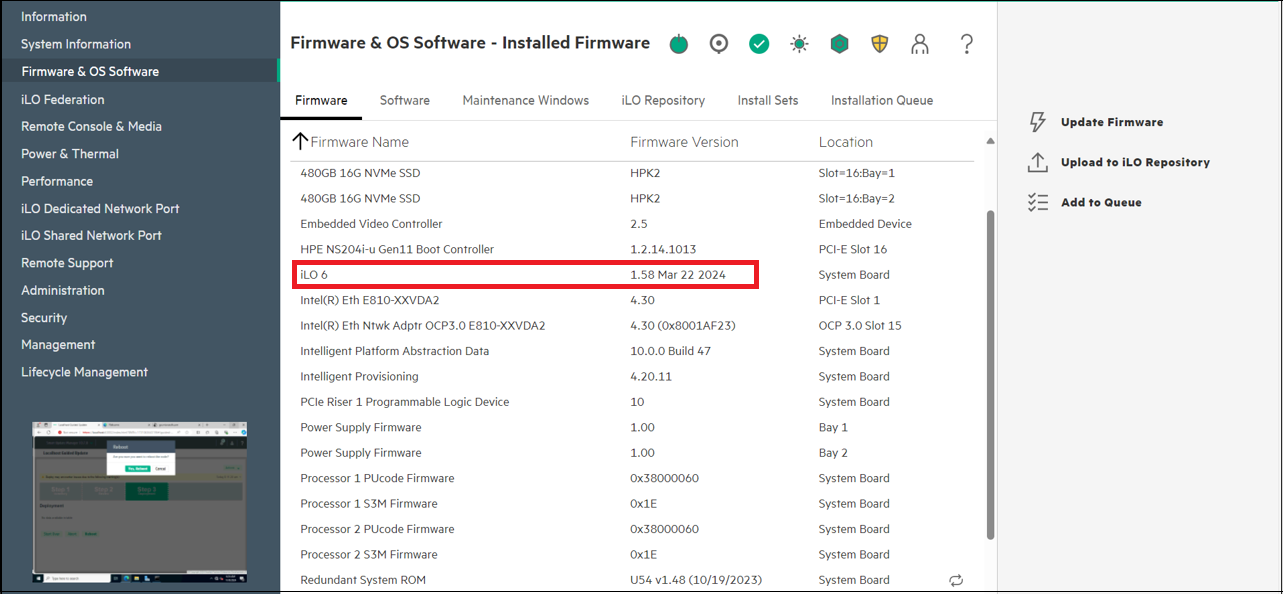The width and height of the screenshot is (1283, 594).
Task: Open health status via green checkmark icon
Action: coord(758,43)
